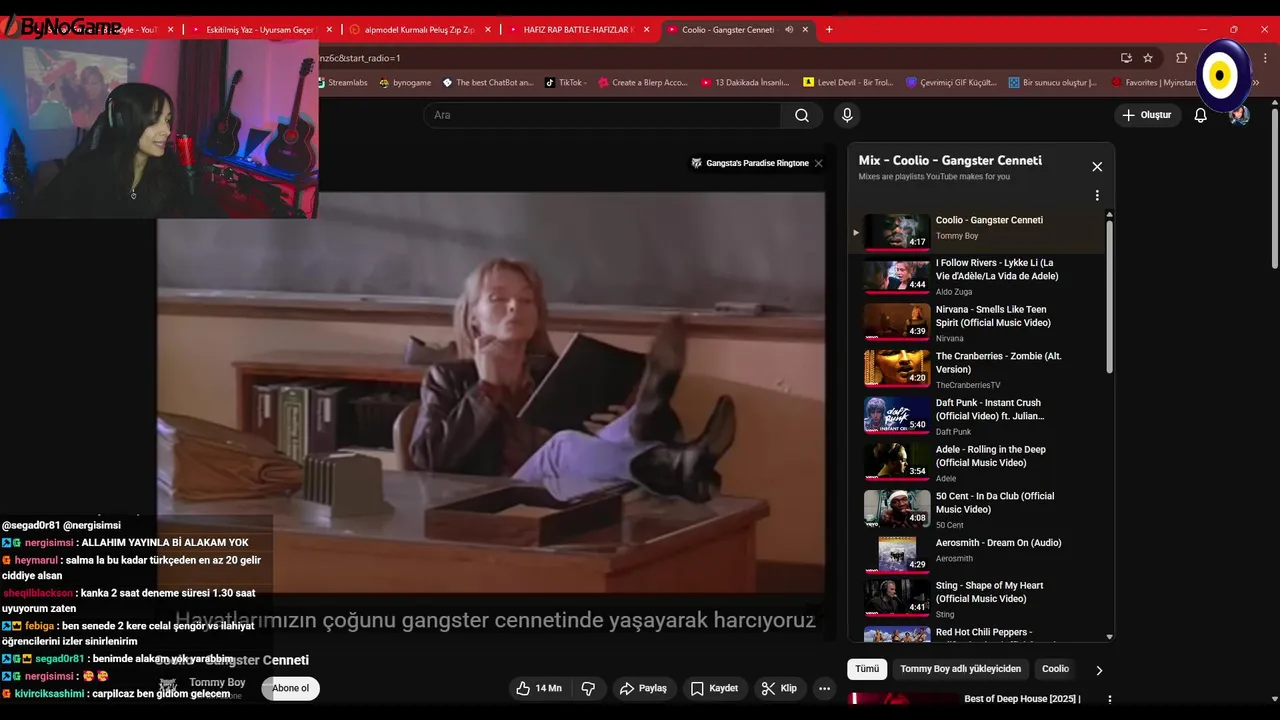The height and width of the screenshot is (720, 1280).
Task: Like the video with thumbs up
Action: pyautogui.click(x=538, y=688)
